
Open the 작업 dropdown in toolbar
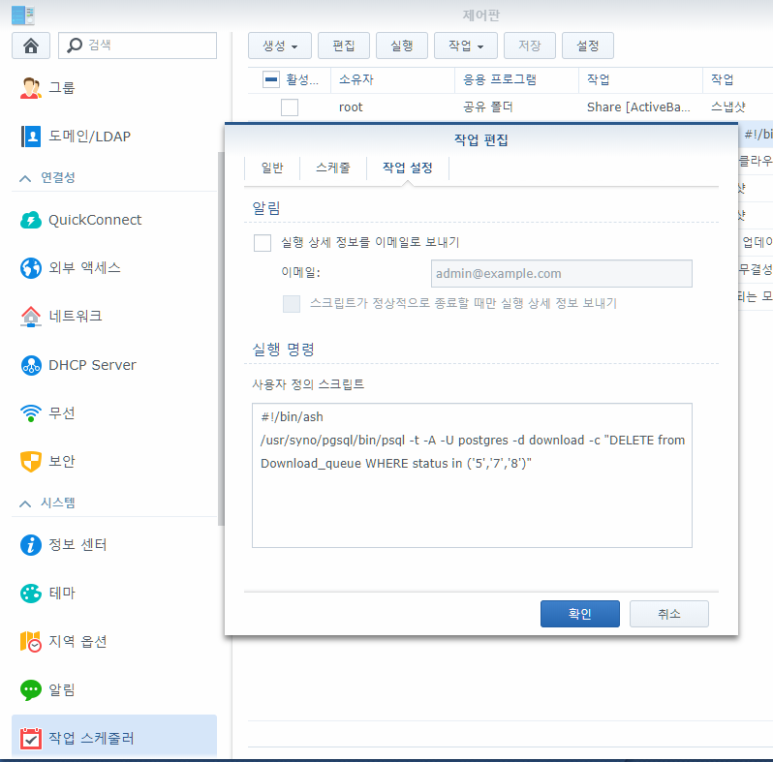465,46
